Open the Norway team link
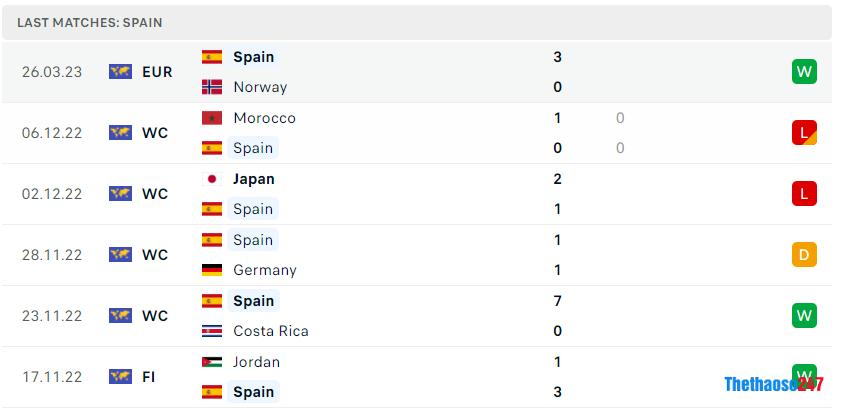Screen dimensions: 841x408 coord(260,87)
